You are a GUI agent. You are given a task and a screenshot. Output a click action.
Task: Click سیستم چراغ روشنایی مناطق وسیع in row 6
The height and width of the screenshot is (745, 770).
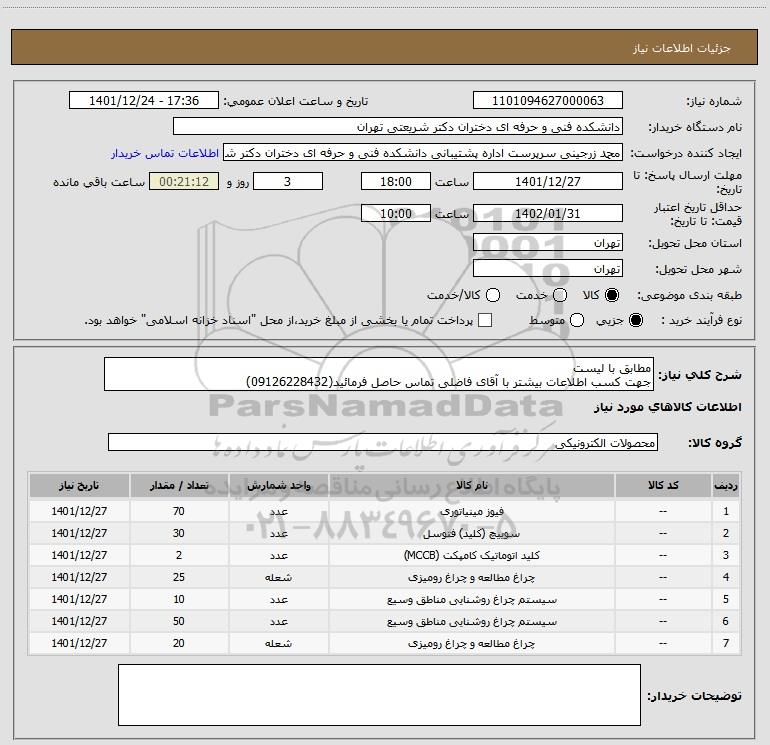471,622
